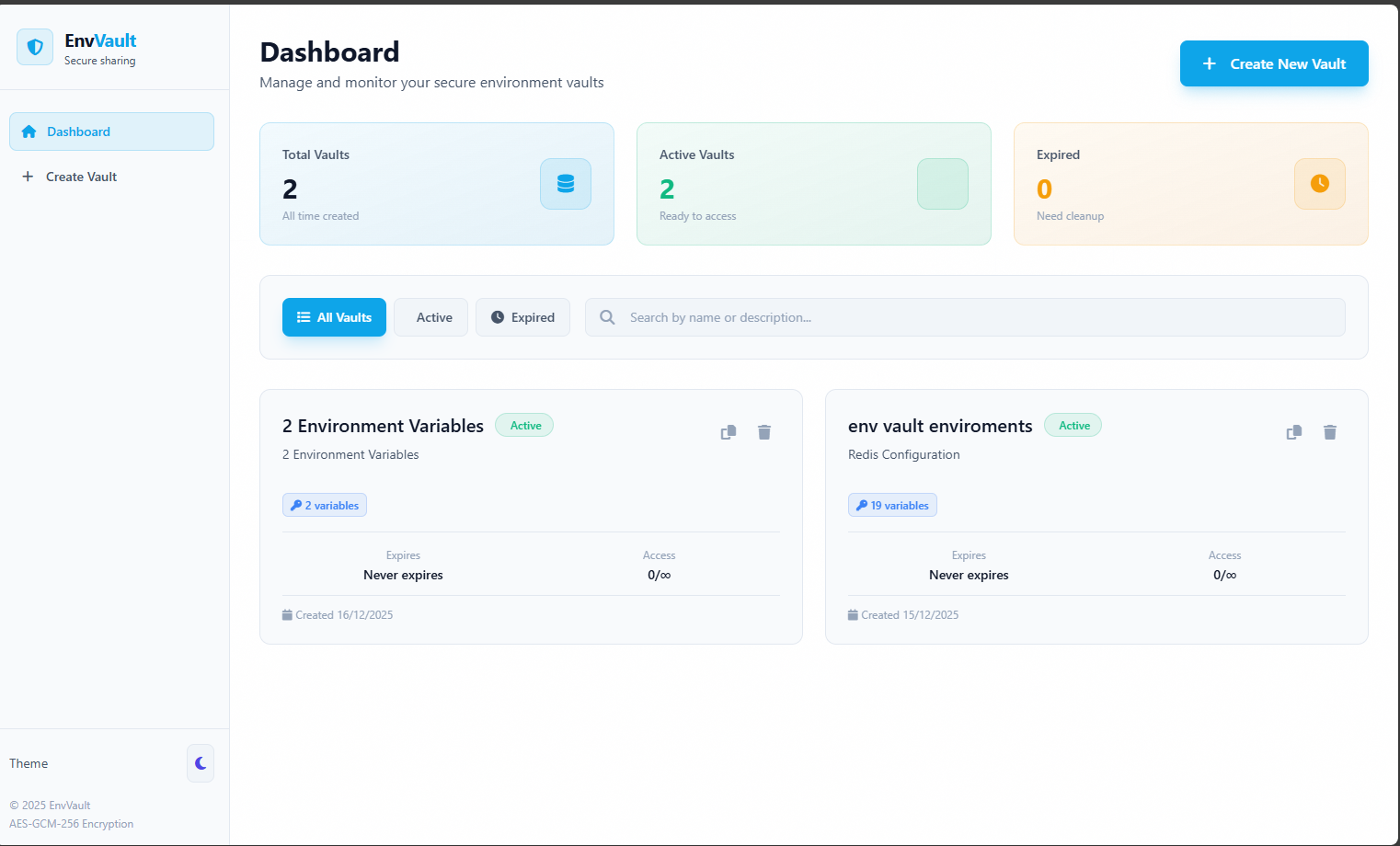Delete the env vault enviroments vault

coord(1329,431)
